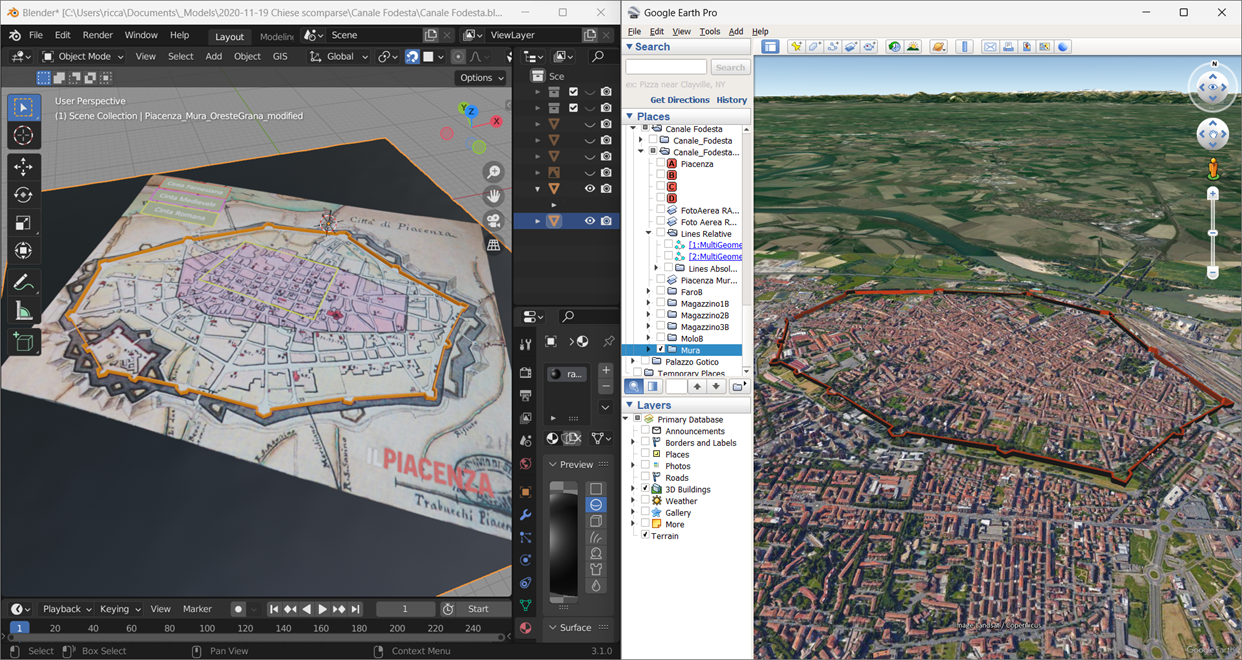The image size is (1242, 660).
Task: Click zoom in plus on Google Earth slider
Action: tap(1212, 194)
